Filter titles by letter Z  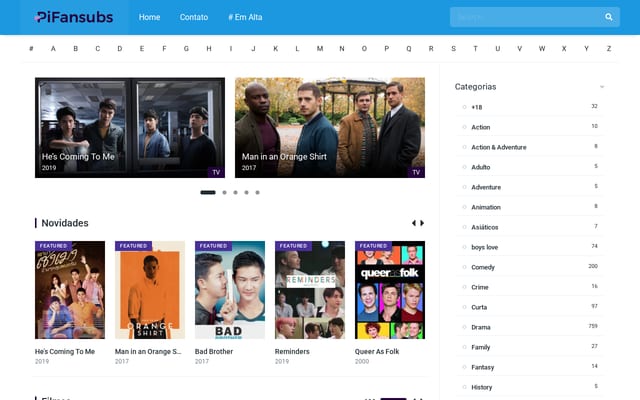click(x=609, y=49)
